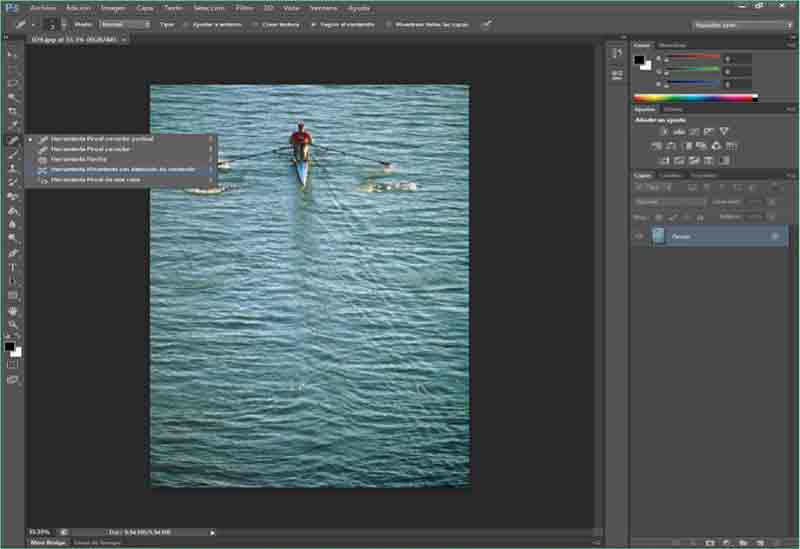Select the Move tool

(13, 55)
